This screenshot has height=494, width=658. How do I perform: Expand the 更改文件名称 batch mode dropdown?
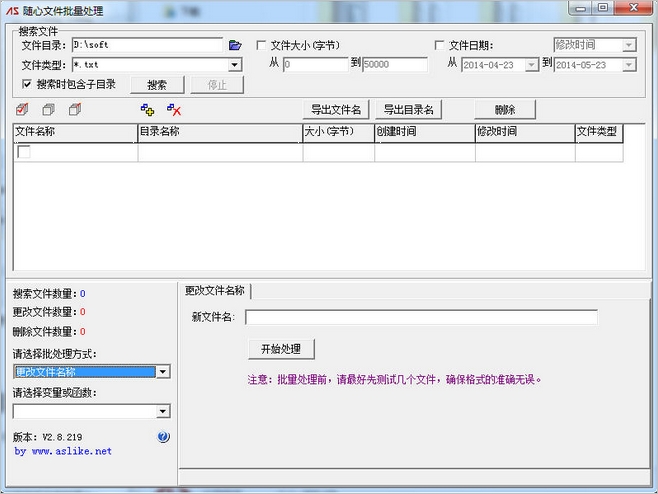pyautogui.click(x=163, y=371)
